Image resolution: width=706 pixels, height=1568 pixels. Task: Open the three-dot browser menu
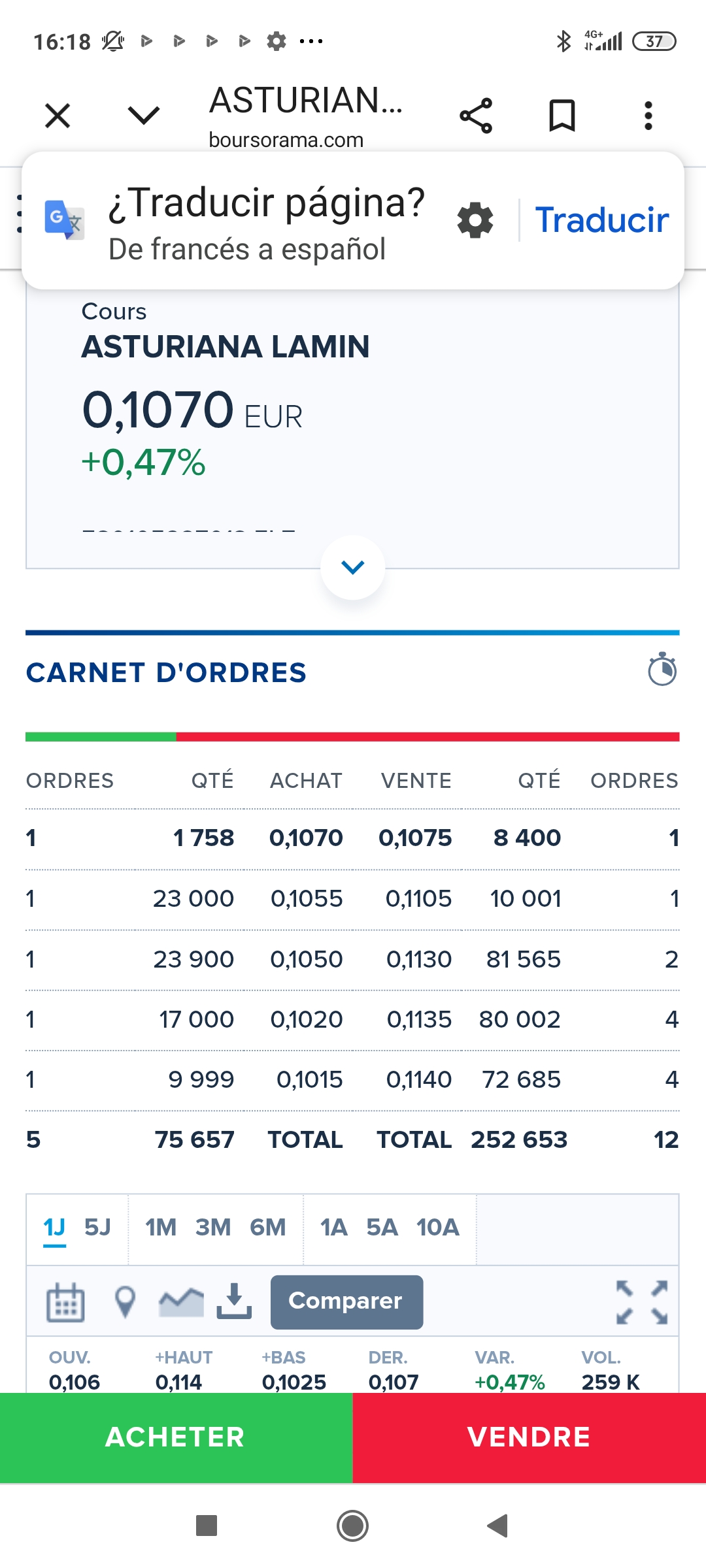click(x=648, y=116)
